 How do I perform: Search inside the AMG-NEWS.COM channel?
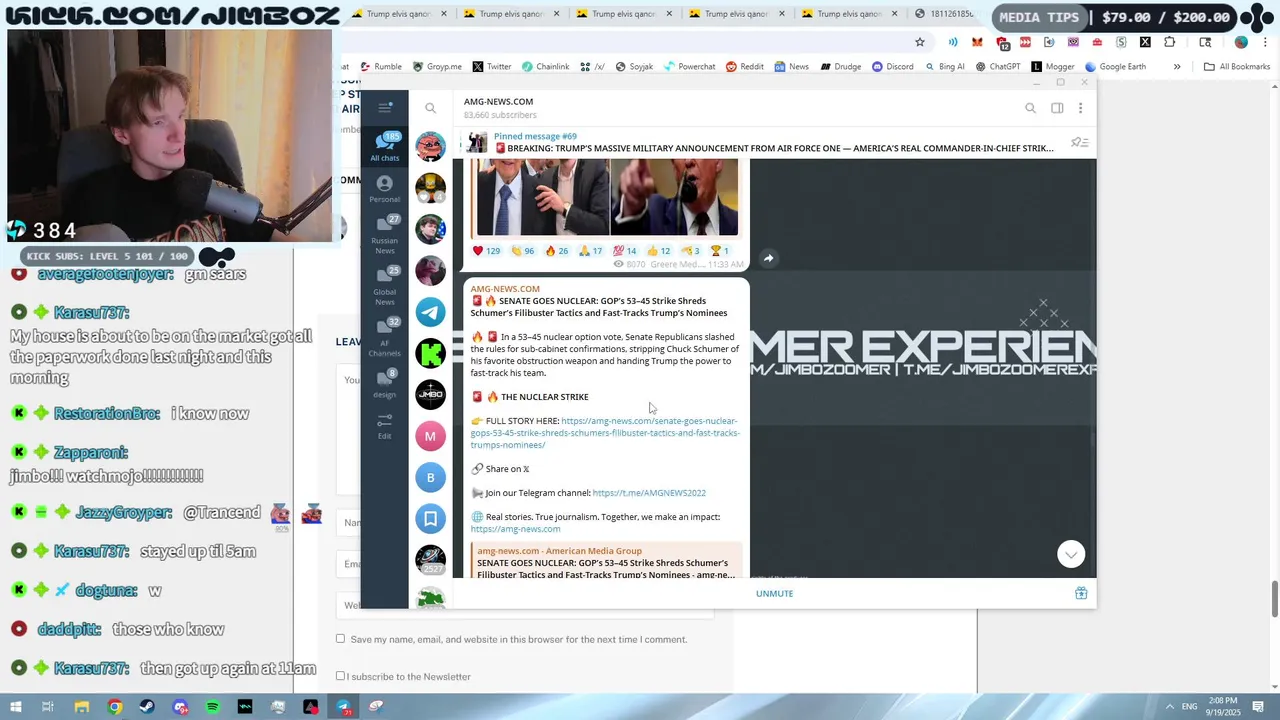(x=1030, y=108)
